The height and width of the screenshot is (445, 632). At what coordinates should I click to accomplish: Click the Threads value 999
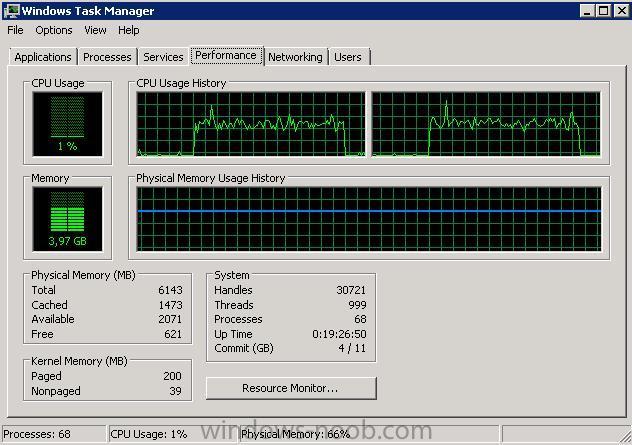[358, 305]
